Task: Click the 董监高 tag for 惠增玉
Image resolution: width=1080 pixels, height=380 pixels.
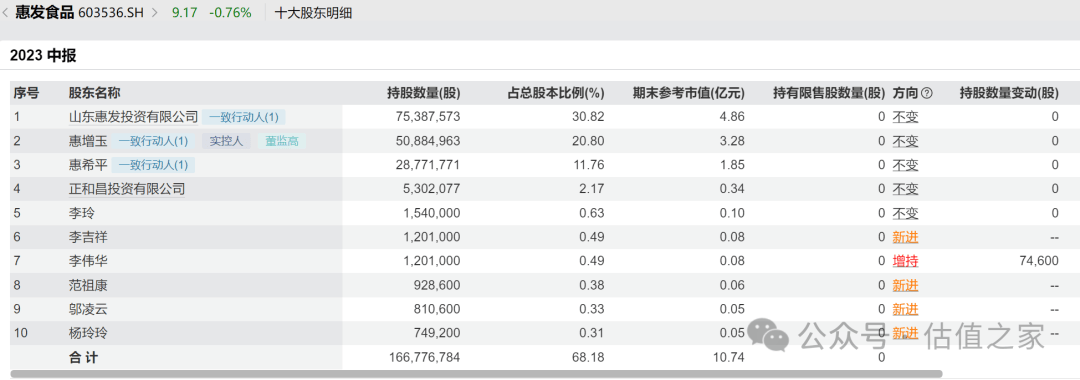Action: pyautogui.click(x=282, y=141)
